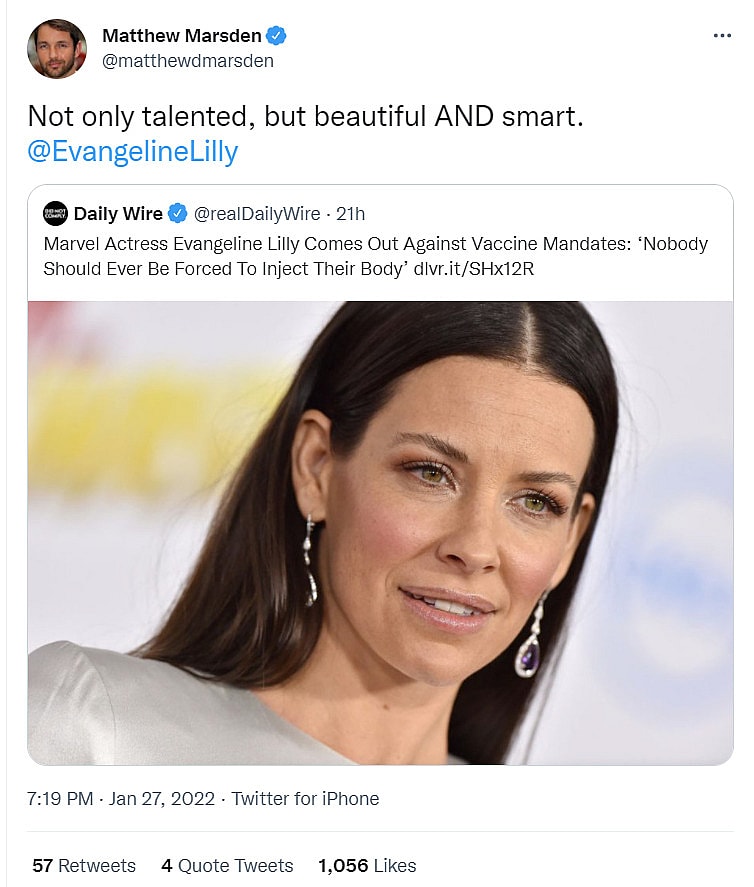Image resolution: width=754 pixels, height=887 pixels.
Task: Click the quoted tweet's 21h timestamp
Action: 351,213
